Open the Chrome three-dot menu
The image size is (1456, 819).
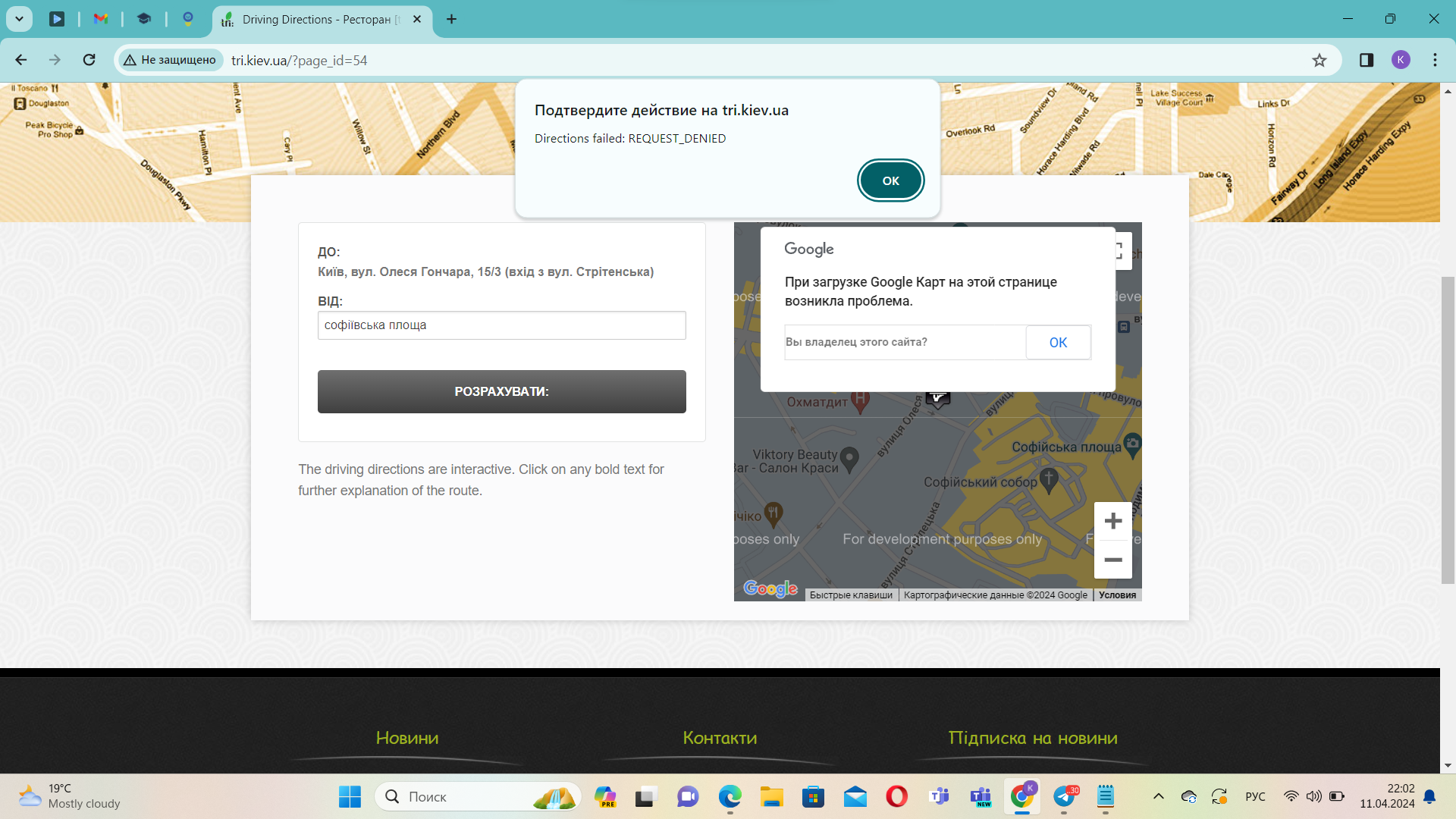(x=1435, y=60)
